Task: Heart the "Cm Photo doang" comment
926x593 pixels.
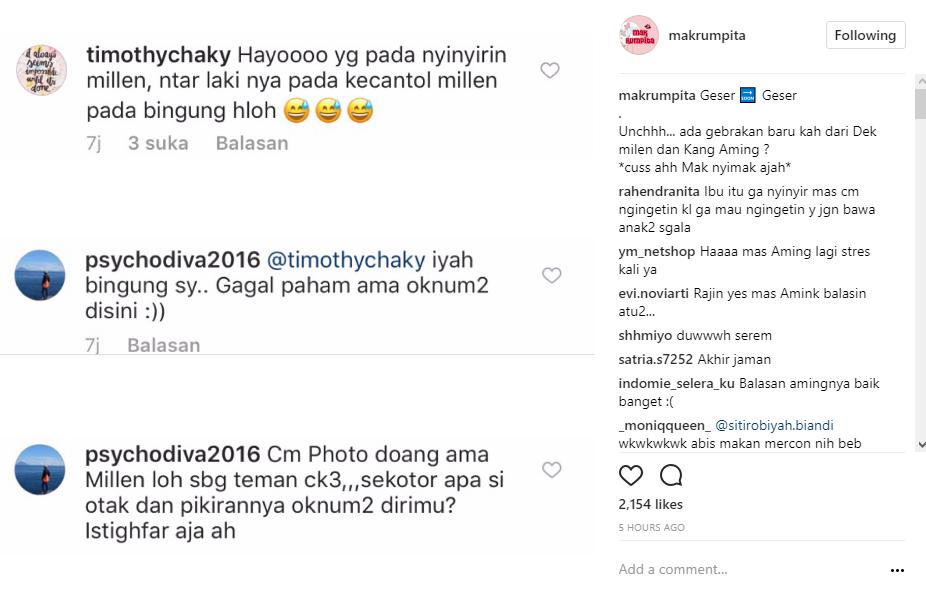Action: [x=550, y=470]
